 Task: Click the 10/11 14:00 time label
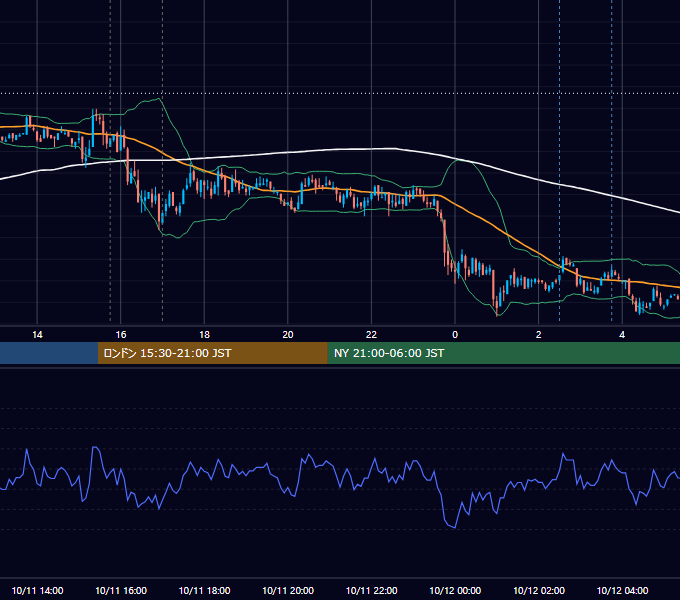pos(37,590)
